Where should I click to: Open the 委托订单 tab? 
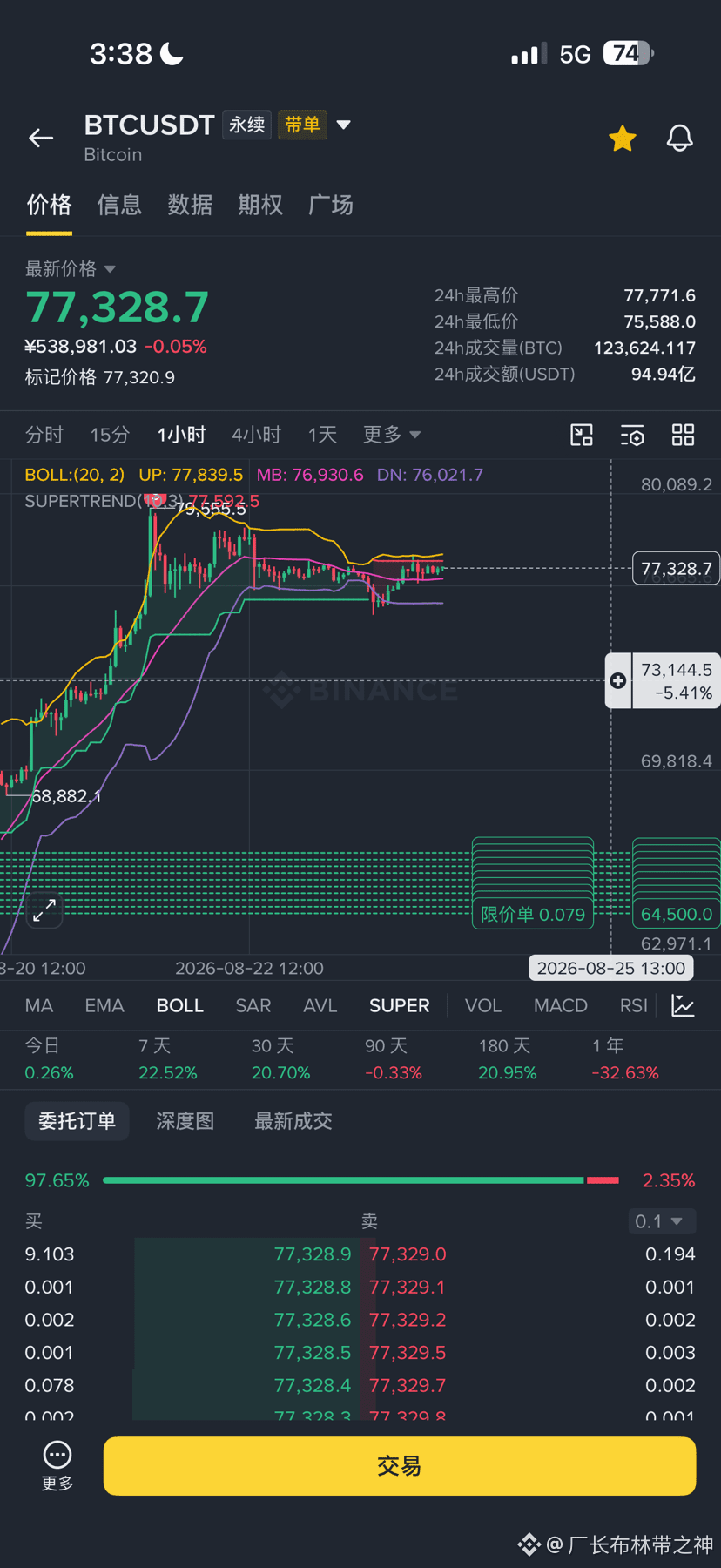coord(77,1121)
